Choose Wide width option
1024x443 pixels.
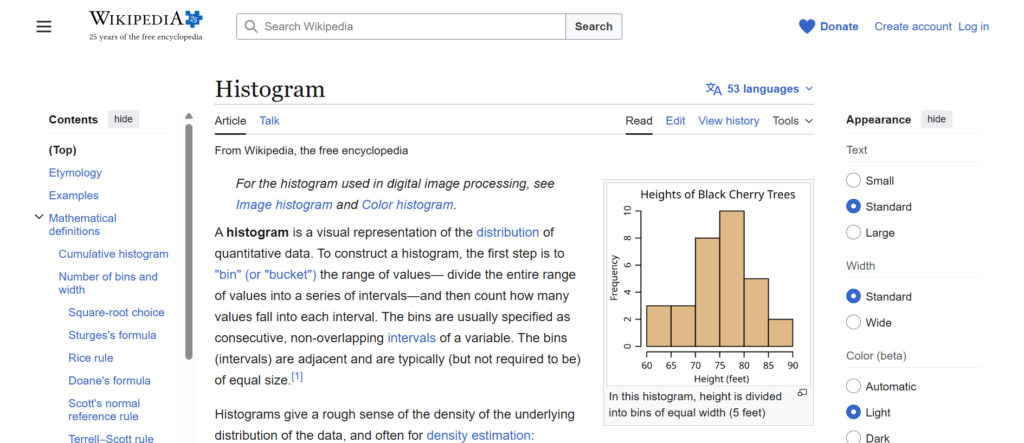(853, 323)
